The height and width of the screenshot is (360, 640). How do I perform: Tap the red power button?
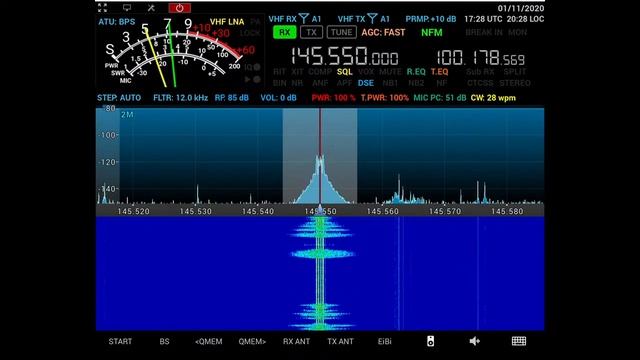click(x=179, y=8)
